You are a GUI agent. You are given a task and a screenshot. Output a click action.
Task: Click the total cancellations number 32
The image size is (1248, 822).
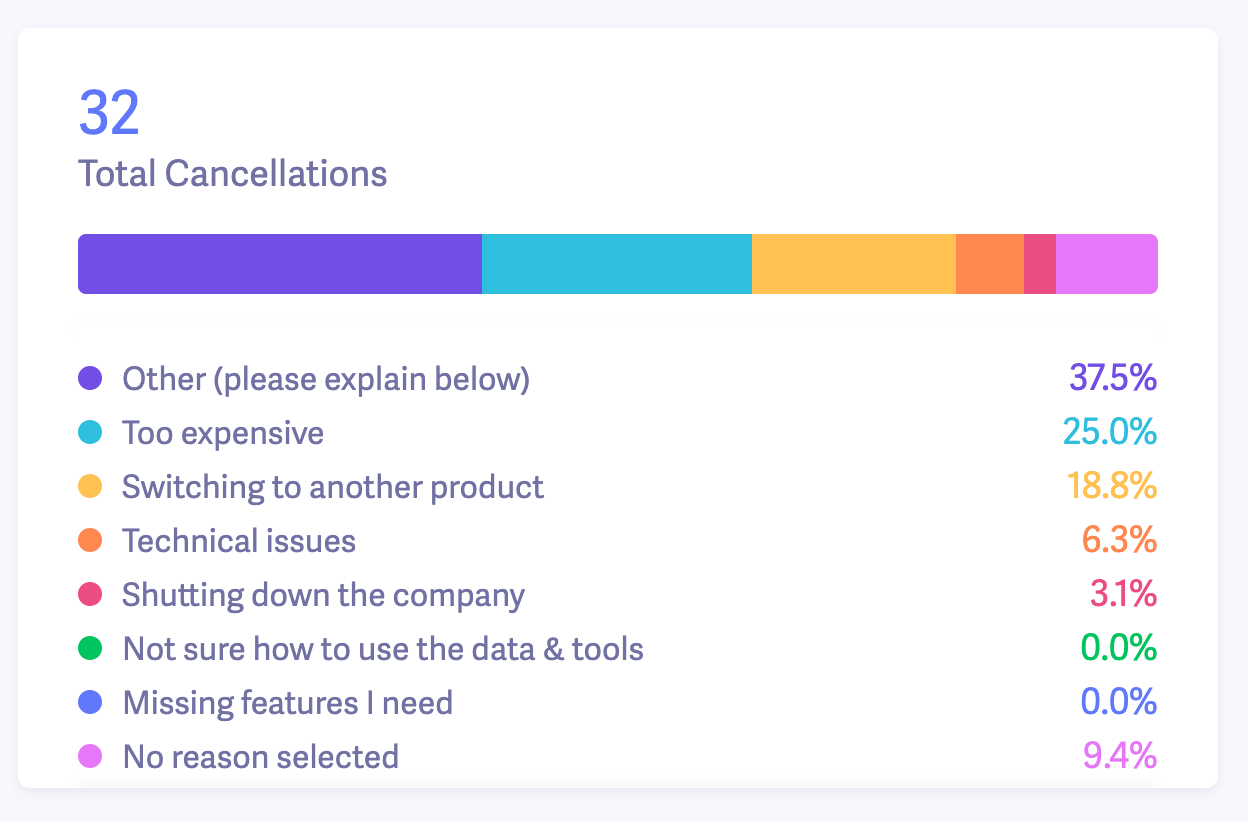point(109,114)
